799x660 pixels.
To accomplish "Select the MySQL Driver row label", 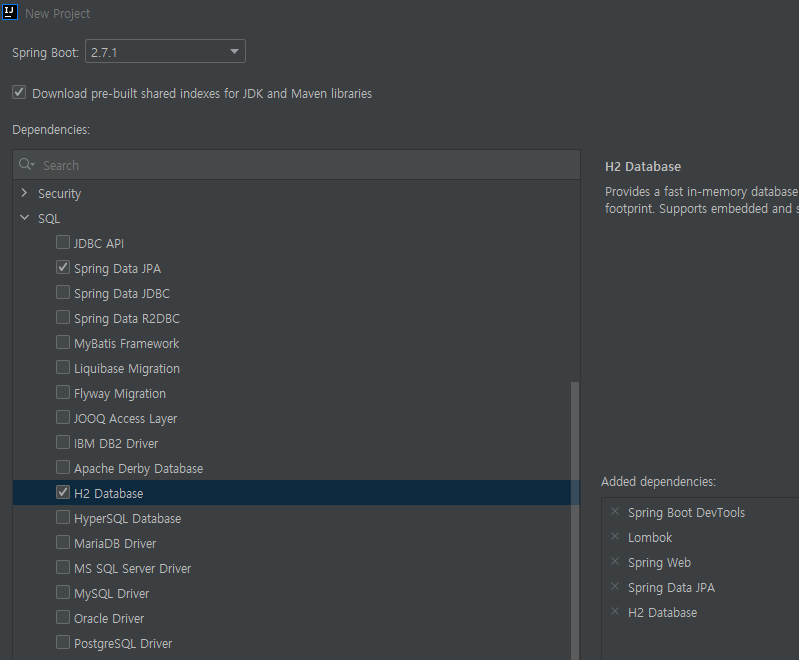I will pos(111,593).
